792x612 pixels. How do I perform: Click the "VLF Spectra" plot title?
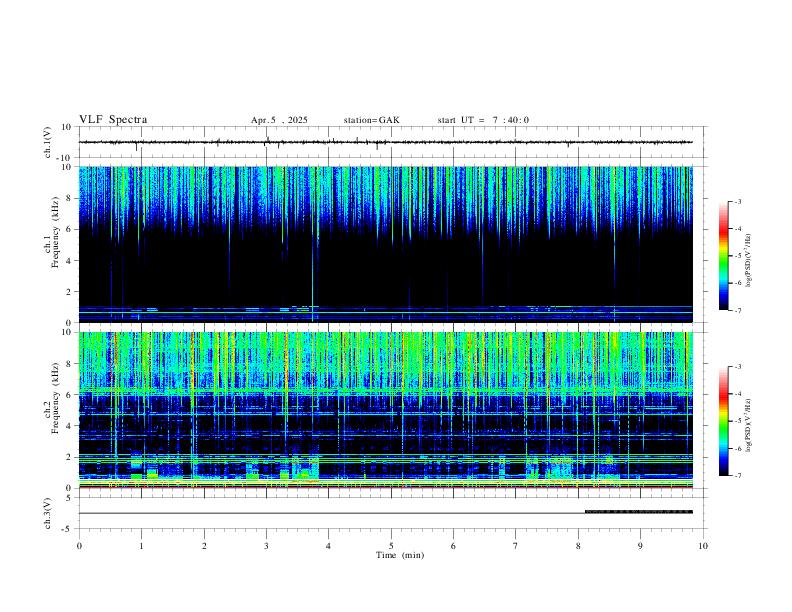tap(113, 120)
